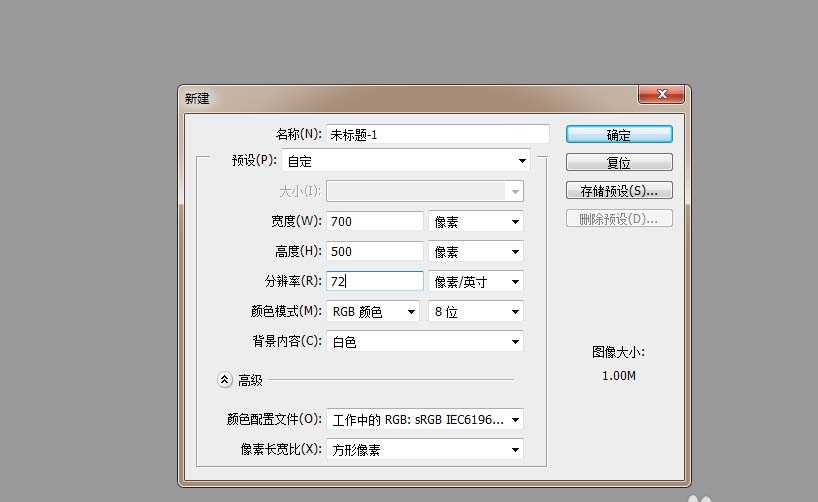Open the 背景内容 dropdown showing 白色
Image resolution: width=818 pixels, height=502 pixels.
pyautogui.click(x=424, y=342)
